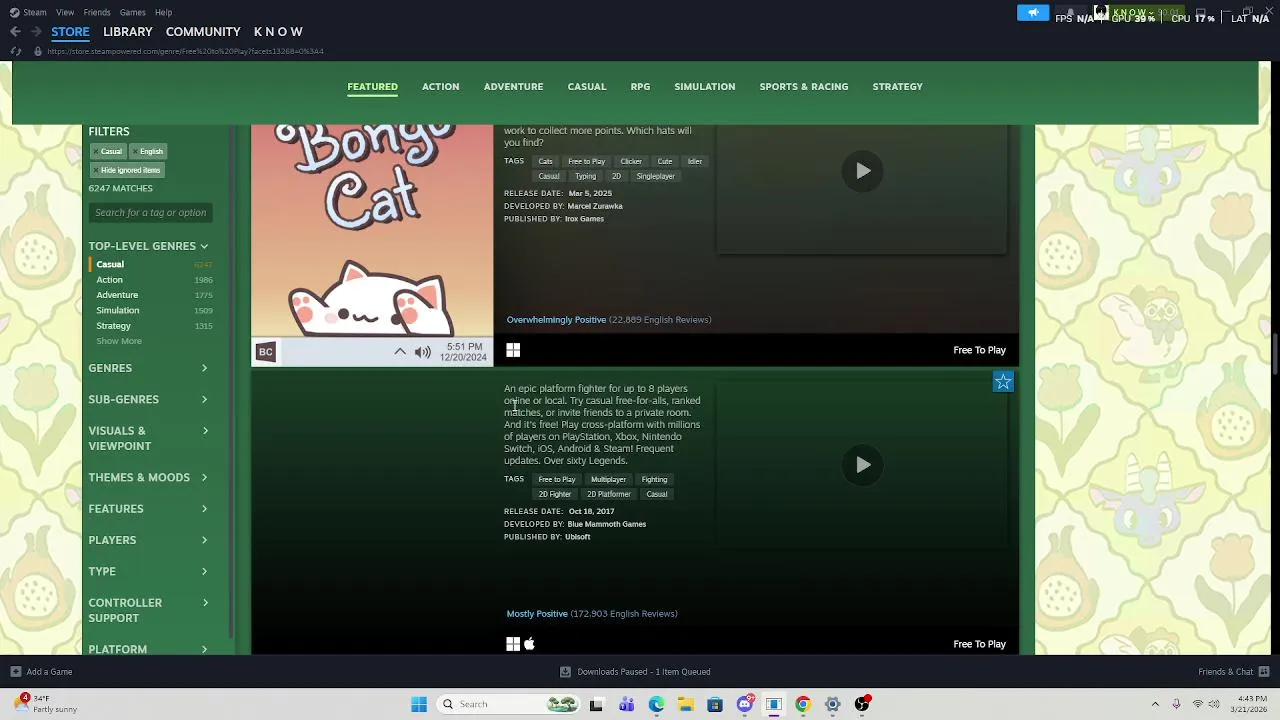
Task: Switch to the COMMUNITY tab
Action: point(203,32)
